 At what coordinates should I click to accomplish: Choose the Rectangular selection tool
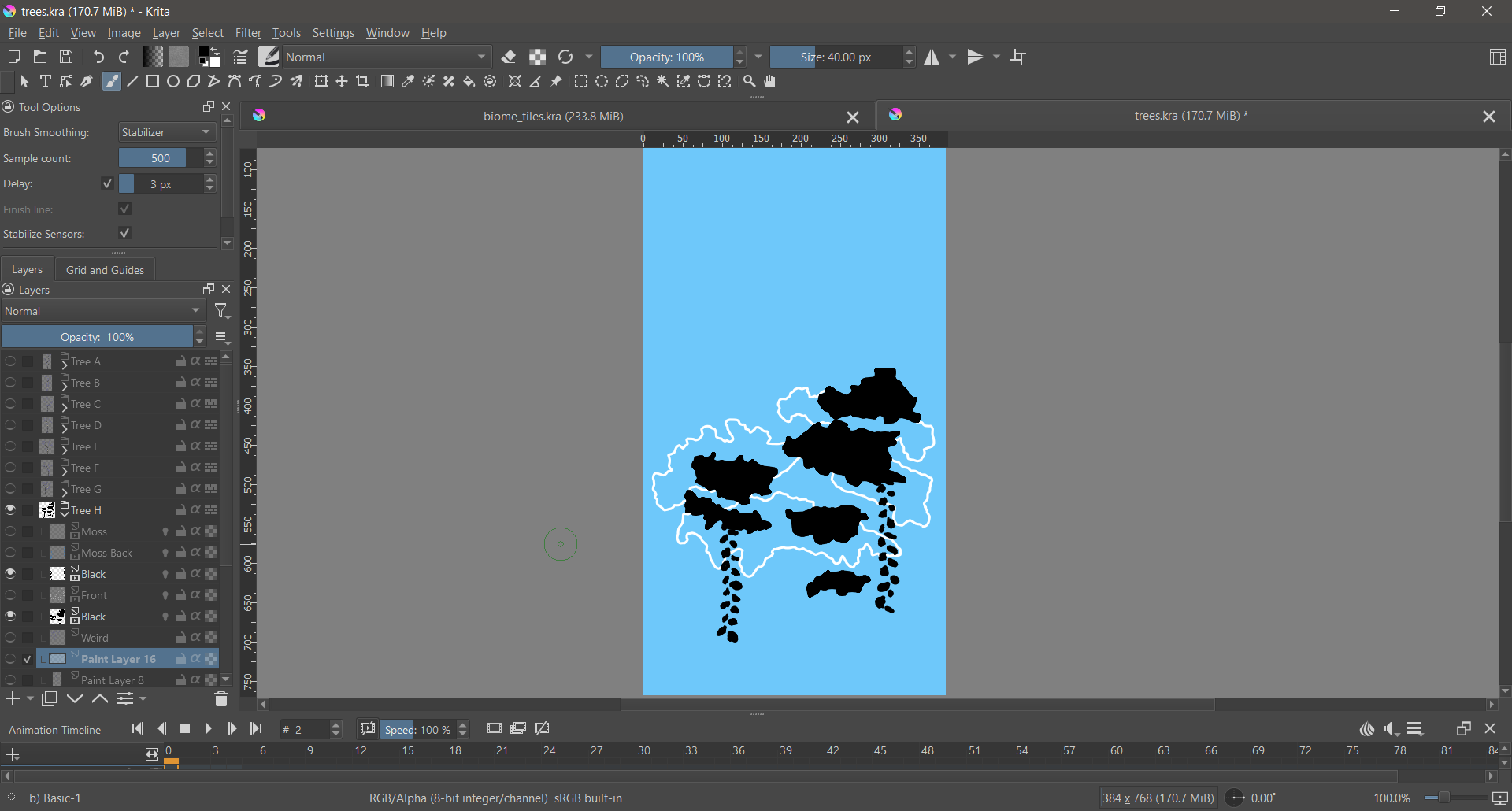coord(581,82)
